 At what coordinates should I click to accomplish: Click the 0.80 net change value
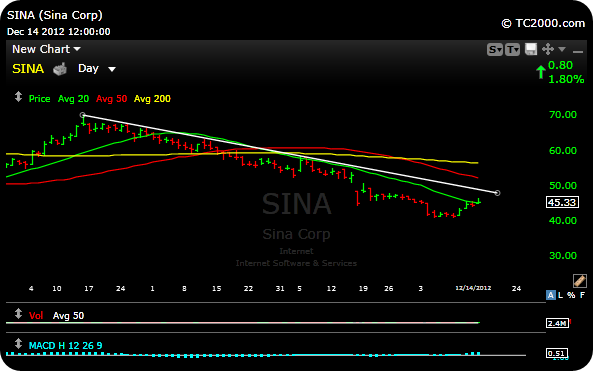[560, 65]
